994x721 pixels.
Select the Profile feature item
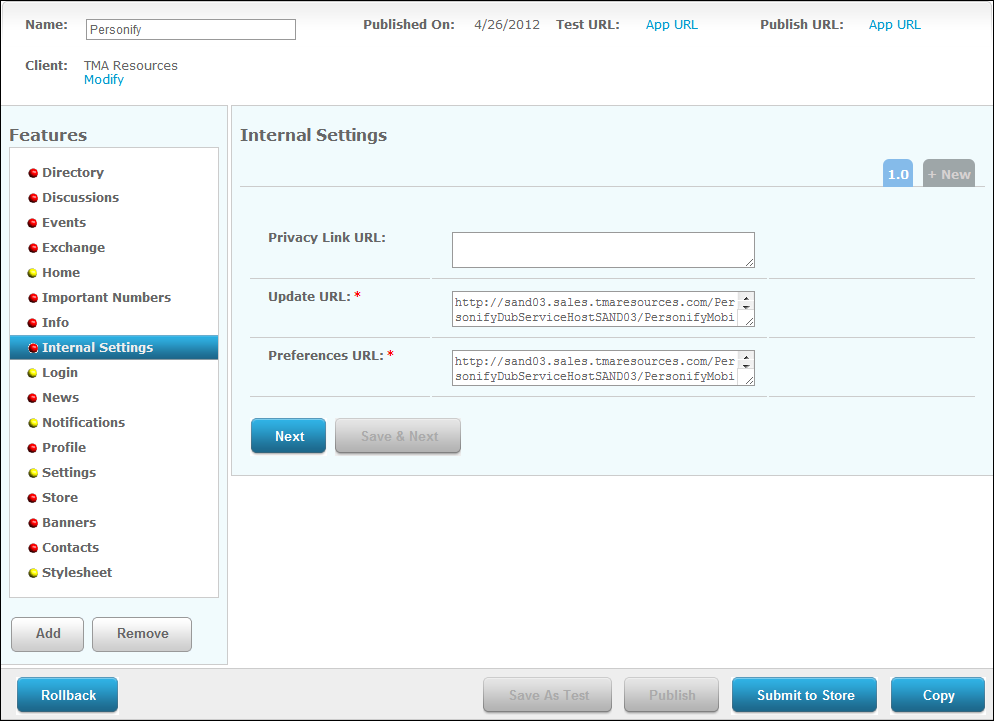[64, 448]
